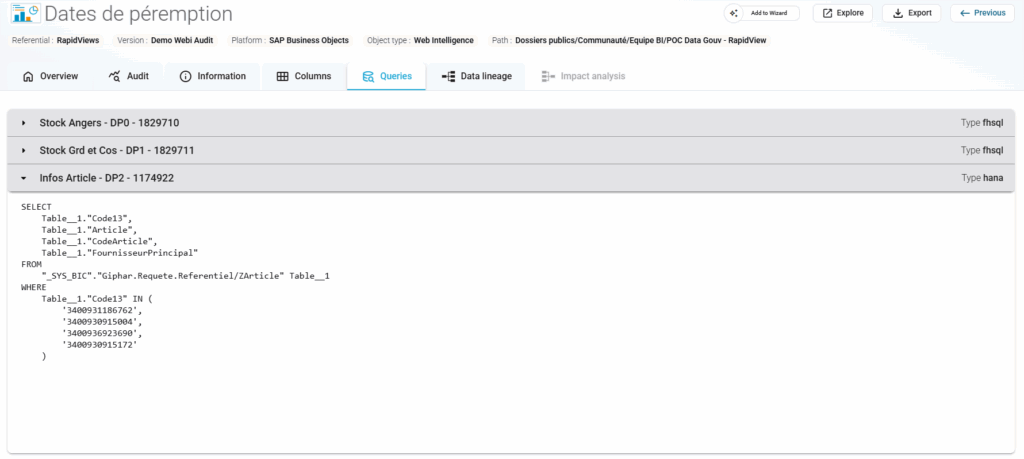Image resolution: width=1024 pixels, height=459 pixels.
Task: Expand the Stock Grd et Cos - DP1 arrow
Action: pyautogui.click(x=24, y=150)
